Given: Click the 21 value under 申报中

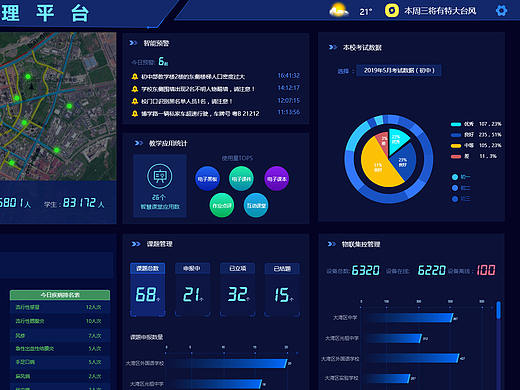Looking at the screenshot, I should click(191, 295).
